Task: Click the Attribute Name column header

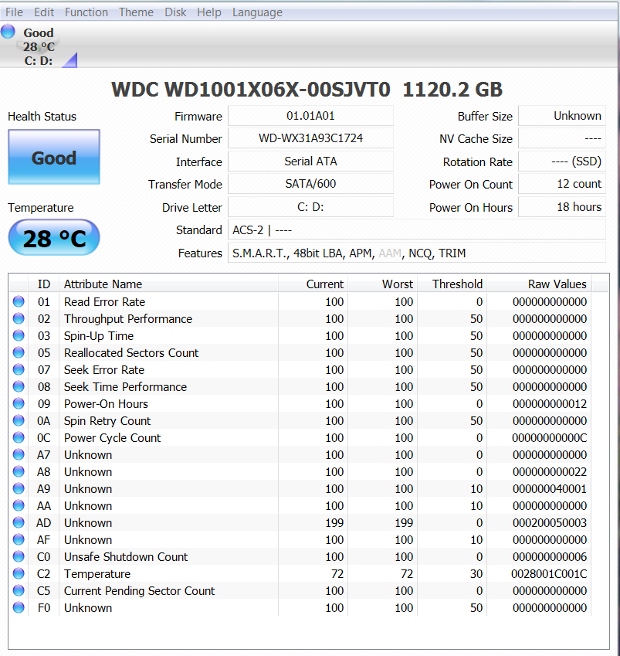Action: point(103,284)
